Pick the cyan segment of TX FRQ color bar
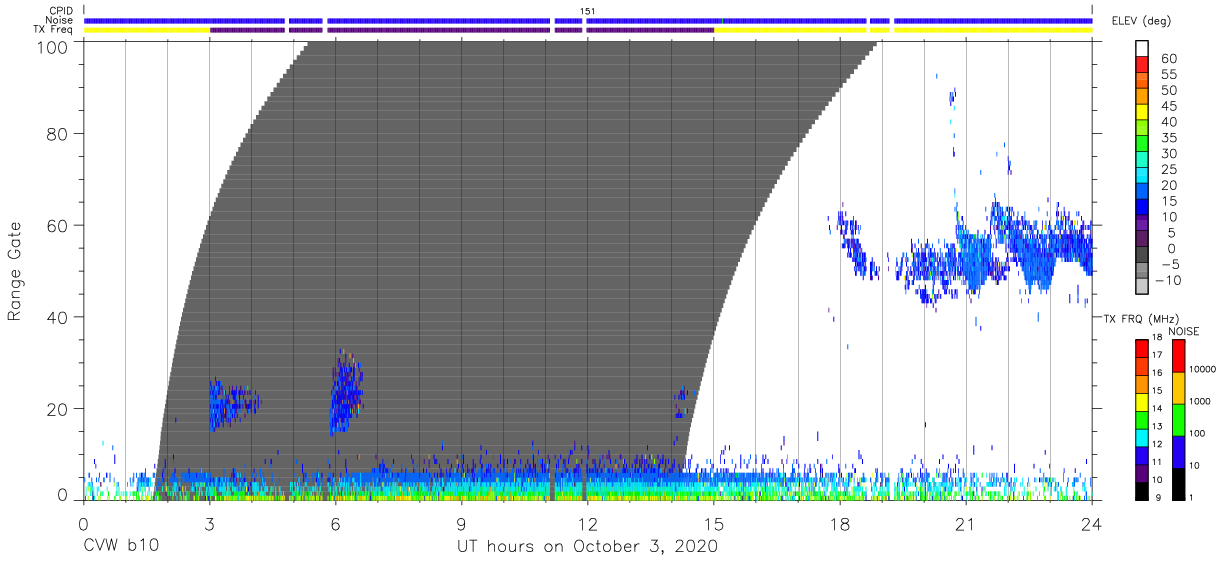 [x=1140, y=437]
